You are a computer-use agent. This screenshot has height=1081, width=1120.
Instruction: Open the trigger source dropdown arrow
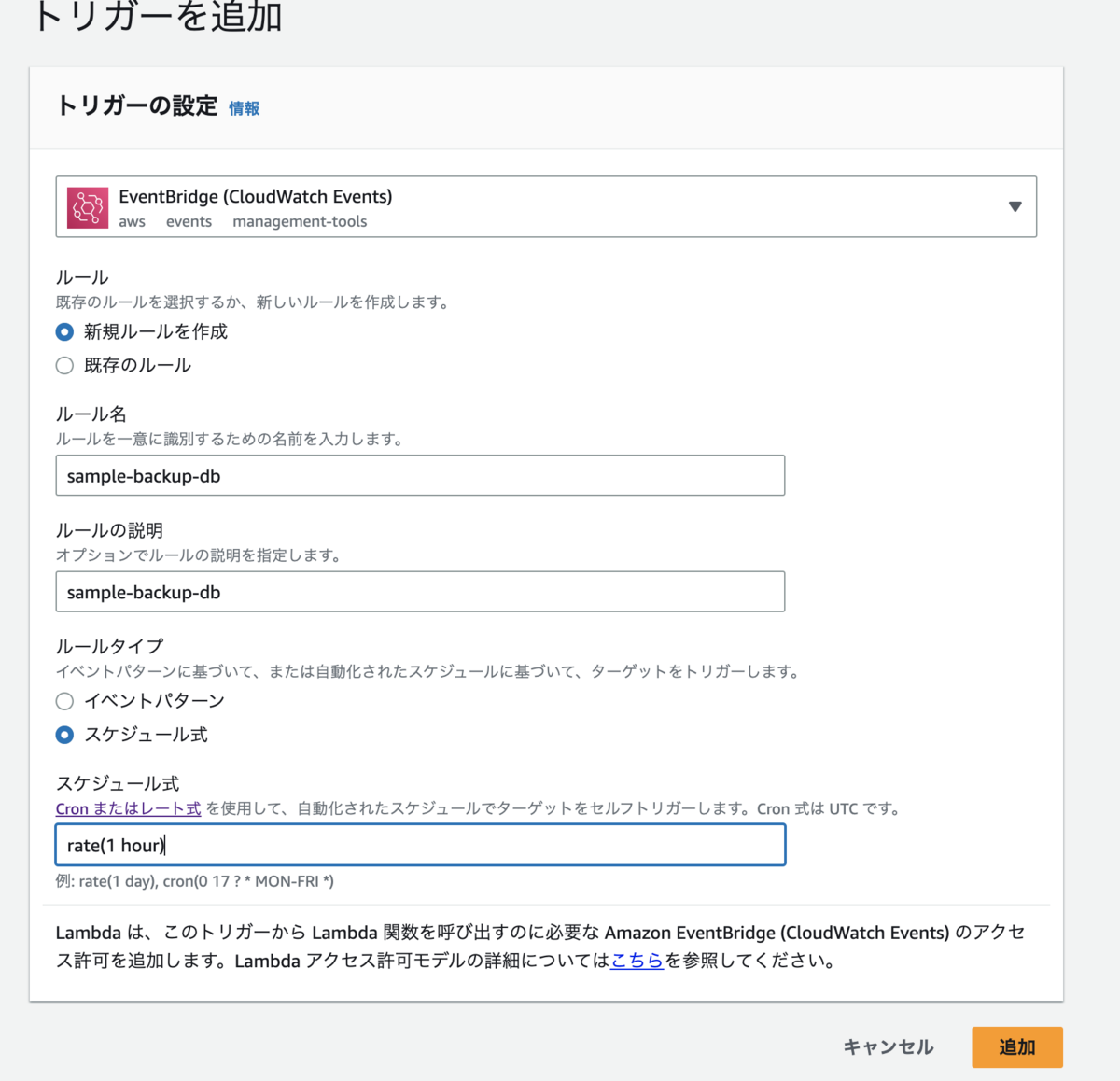point(1015,206)
